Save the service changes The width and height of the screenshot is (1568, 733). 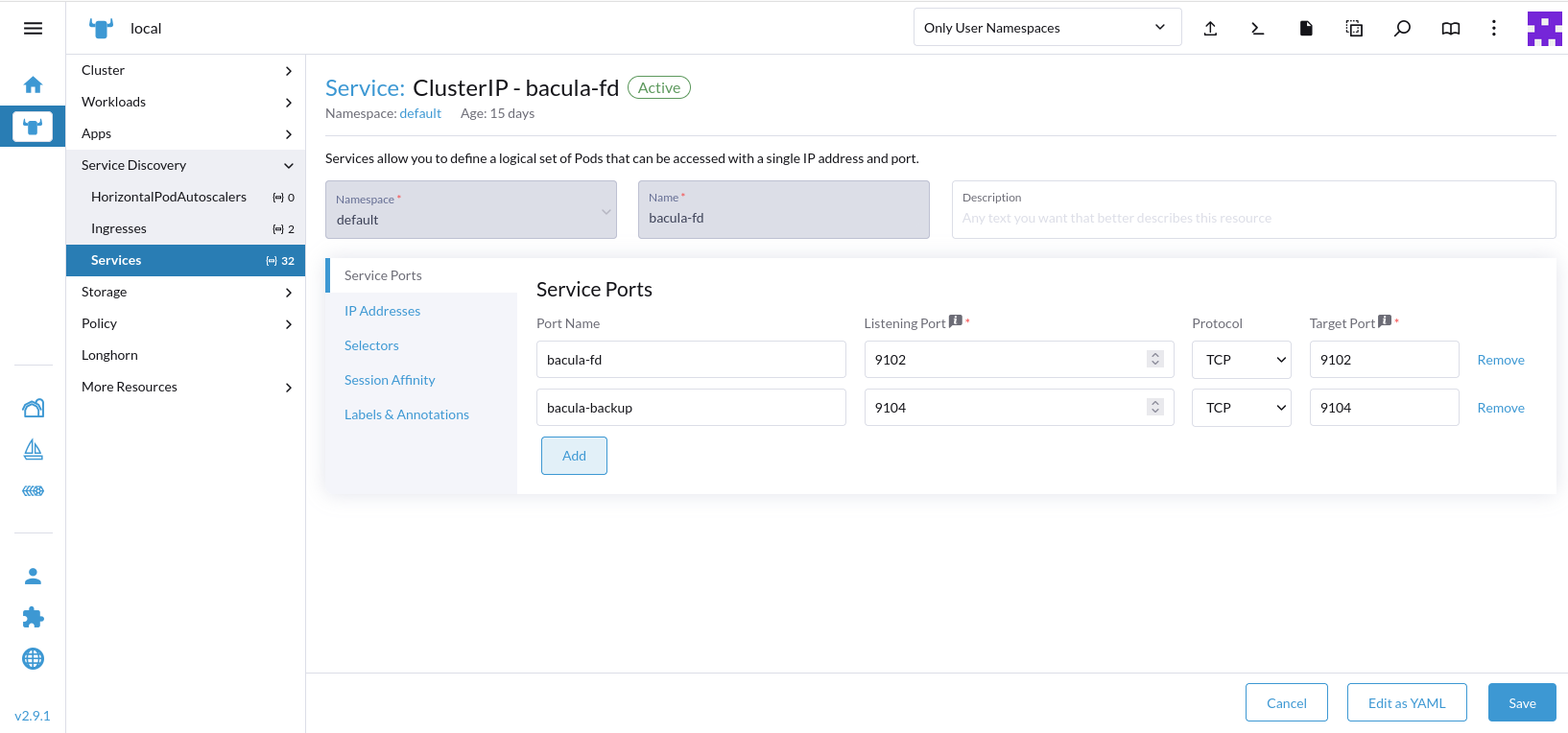pyautogui.click(x=1522, y=702)
